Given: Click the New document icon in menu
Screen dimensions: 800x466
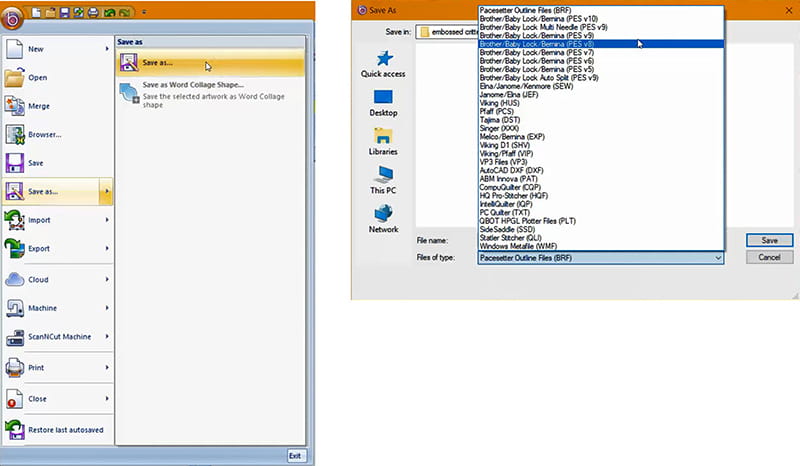Looking at the screenshot, I should pyautogui.click(x=15, y=48).
